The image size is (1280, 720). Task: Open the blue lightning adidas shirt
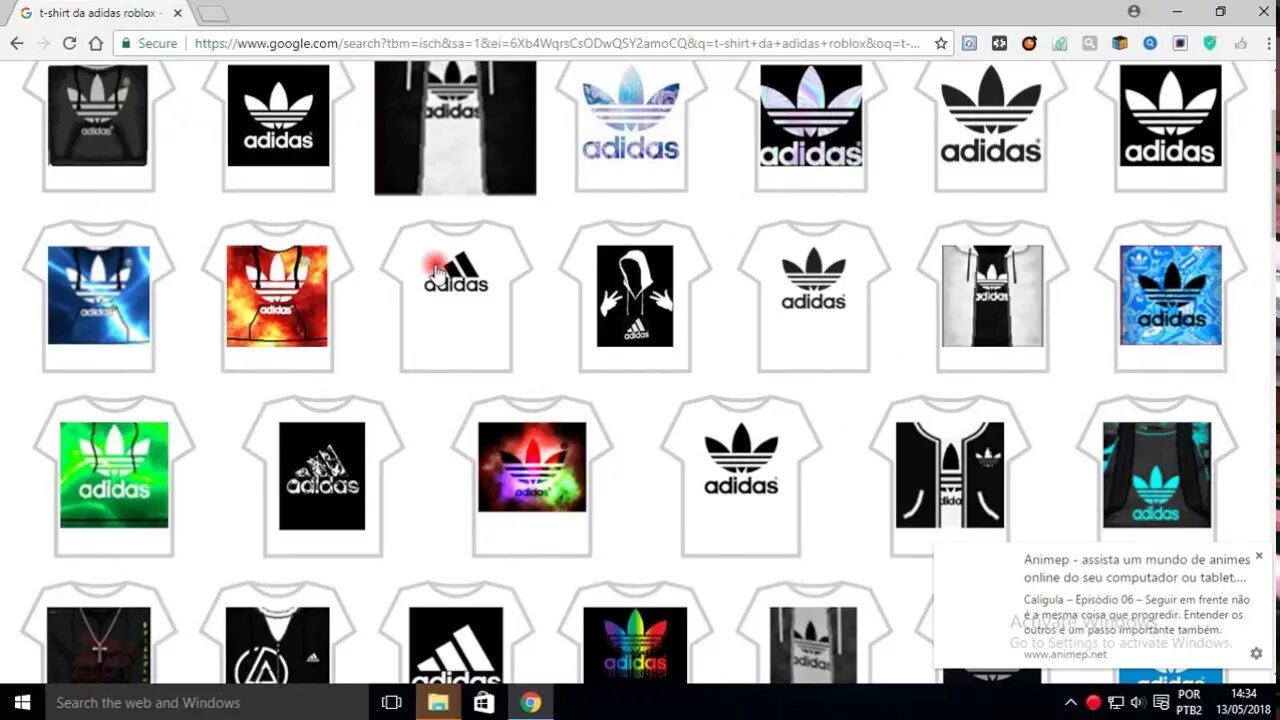point(98,295)
